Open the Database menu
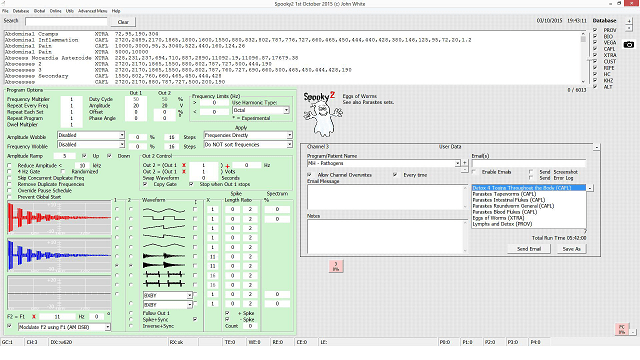Viewport: 640px width, 360px height. click(21, 11)
